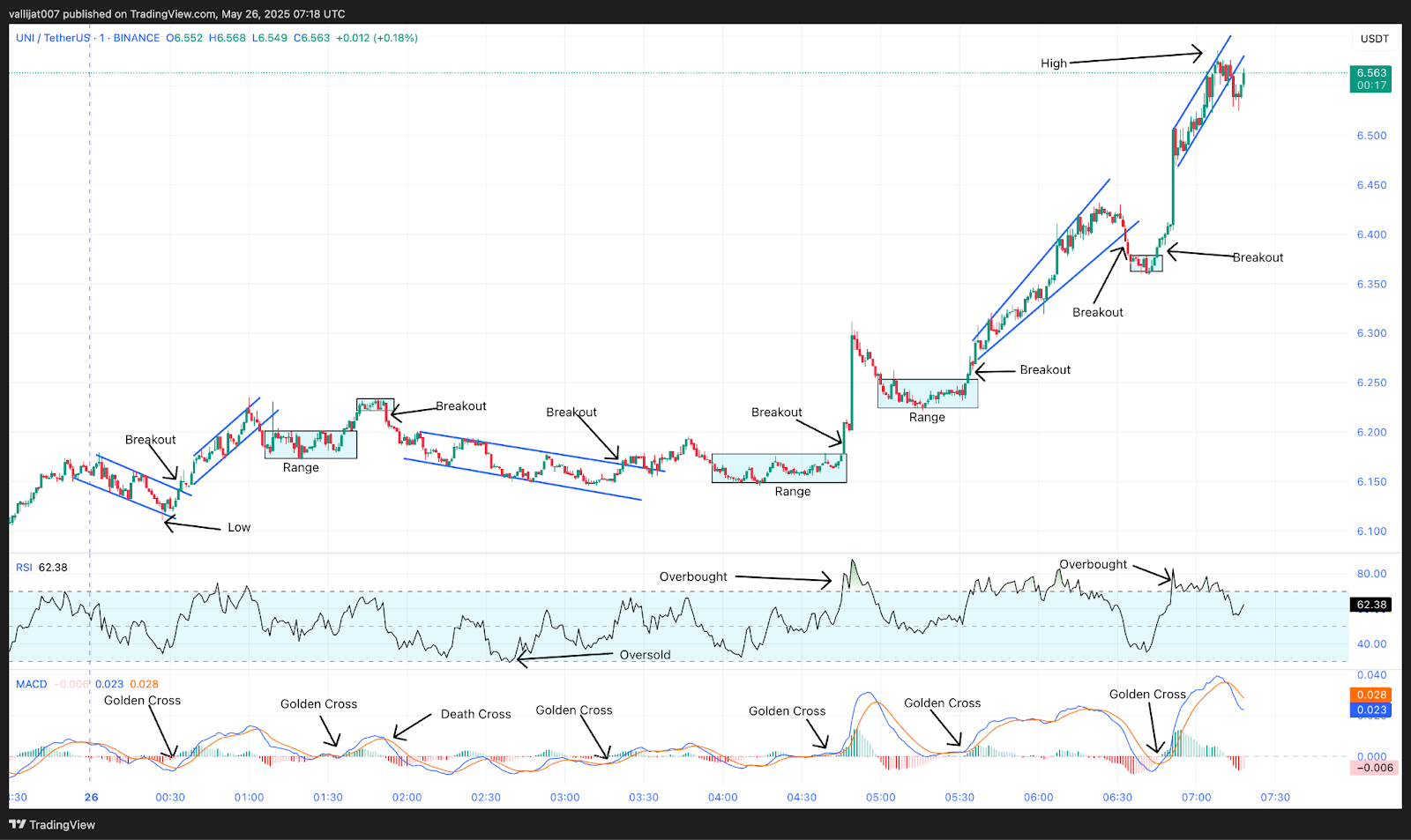
Task: Click the 00:30 time axis label
Action: tap(170, 797)
